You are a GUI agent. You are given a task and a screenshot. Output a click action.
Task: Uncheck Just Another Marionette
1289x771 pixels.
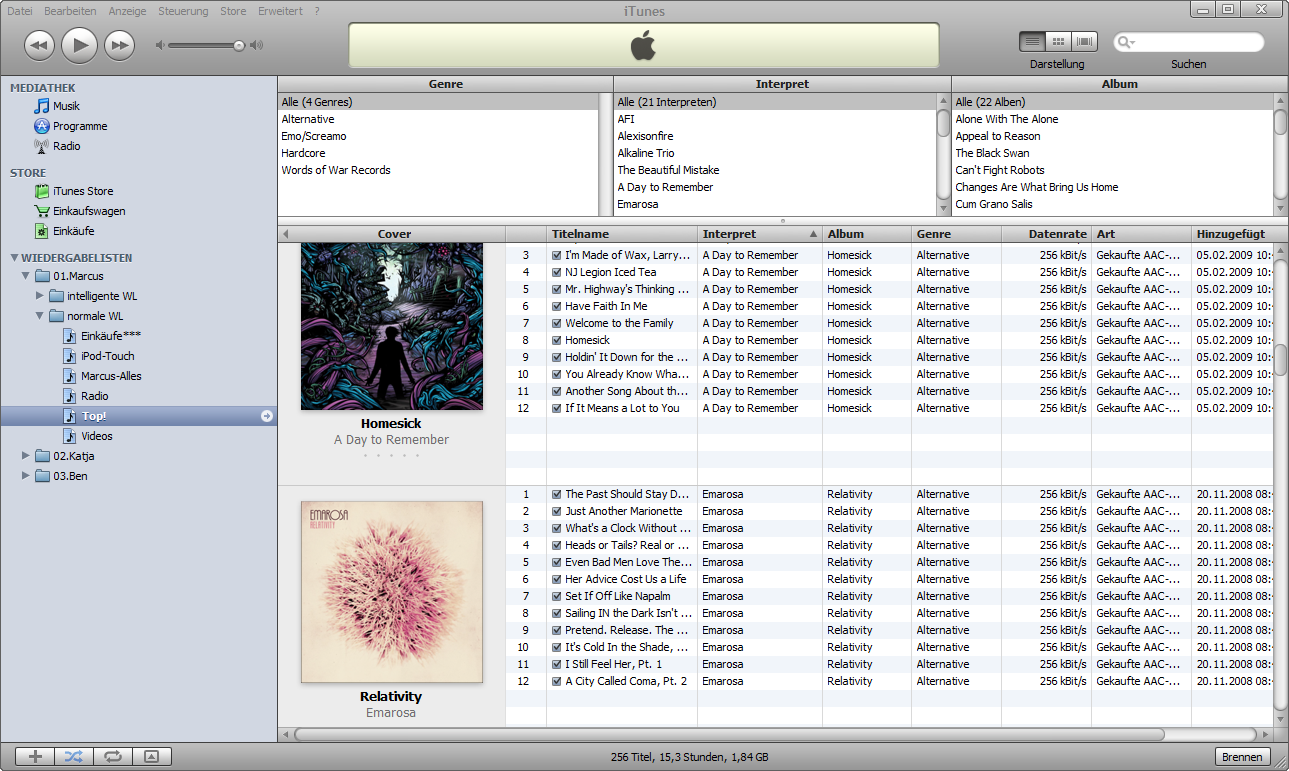(x=557, y=511)
